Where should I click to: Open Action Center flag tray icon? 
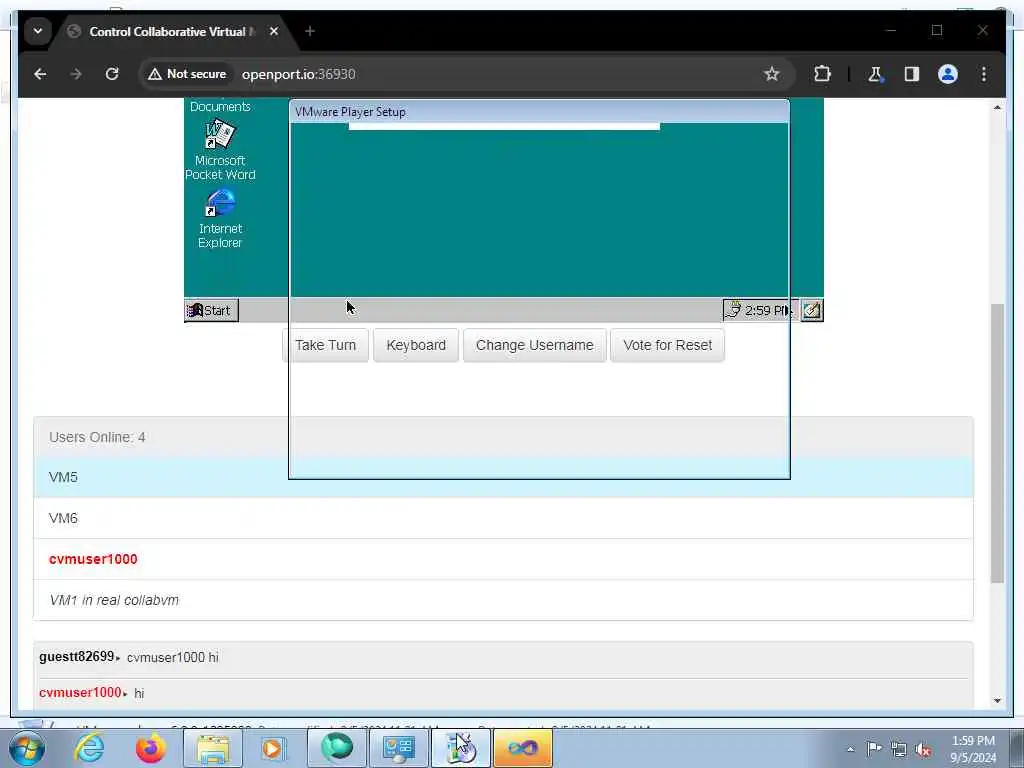[874, 749]
